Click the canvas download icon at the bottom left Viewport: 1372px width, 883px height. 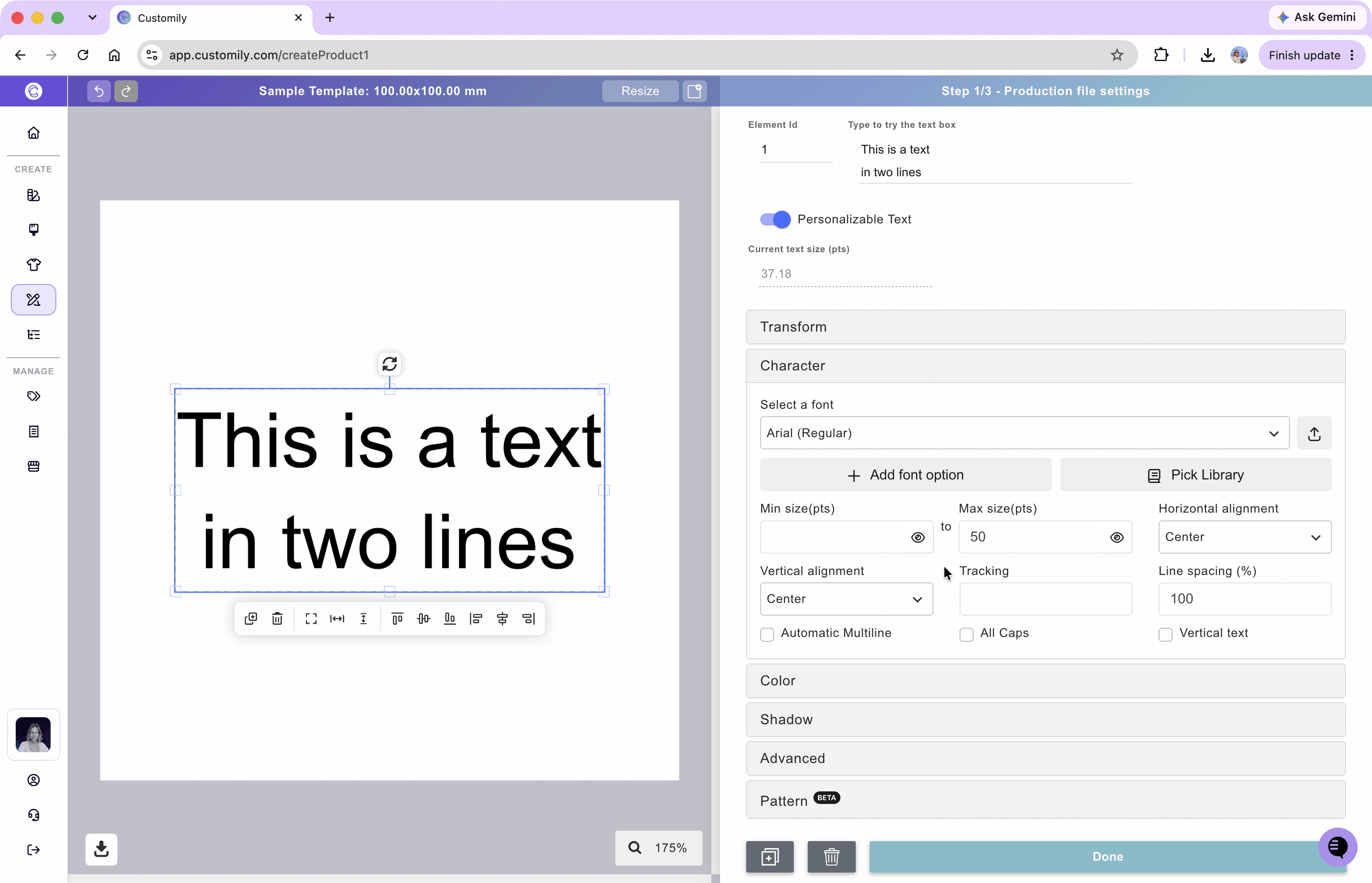click(x=102, y=849)
